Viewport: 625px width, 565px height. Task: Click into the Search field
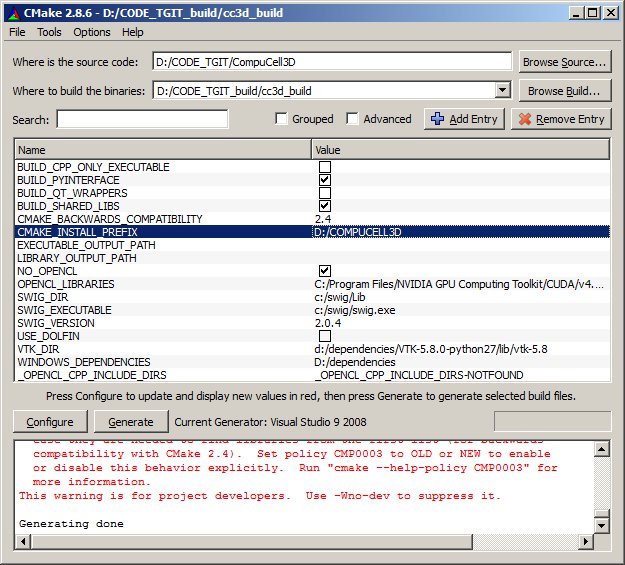pos(142,120)
